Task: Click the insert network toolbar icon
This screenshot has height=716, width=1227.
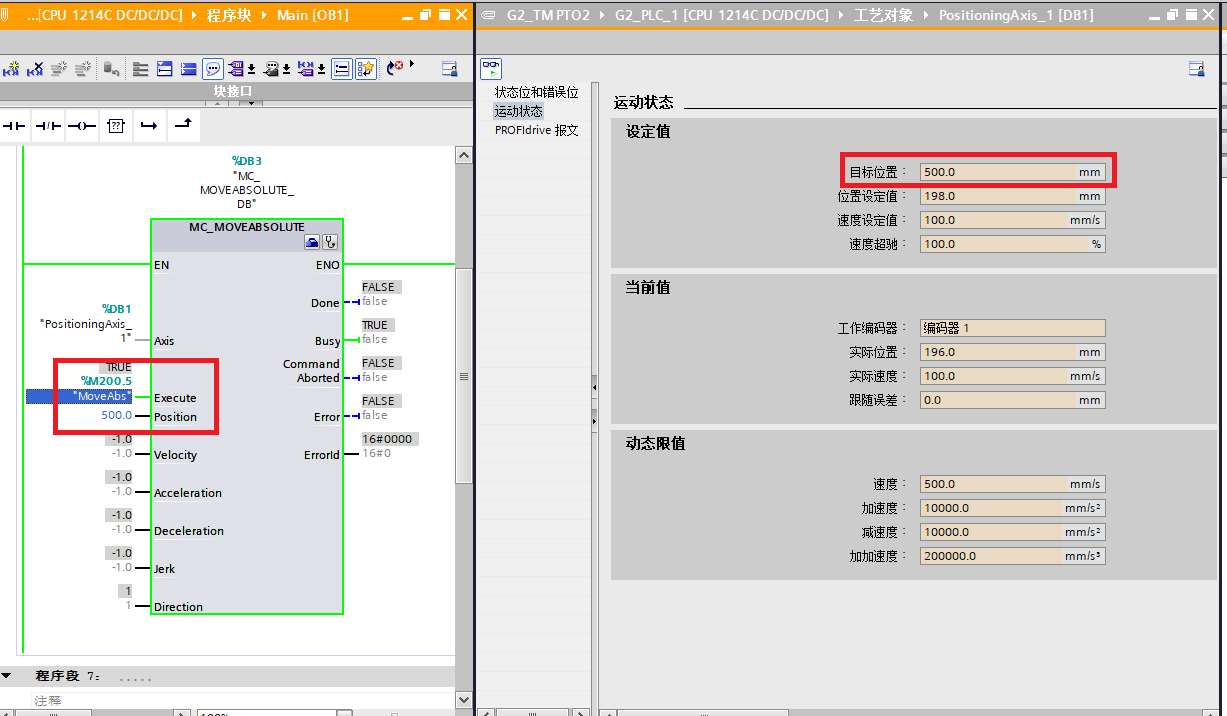Action: pos(12,69)
